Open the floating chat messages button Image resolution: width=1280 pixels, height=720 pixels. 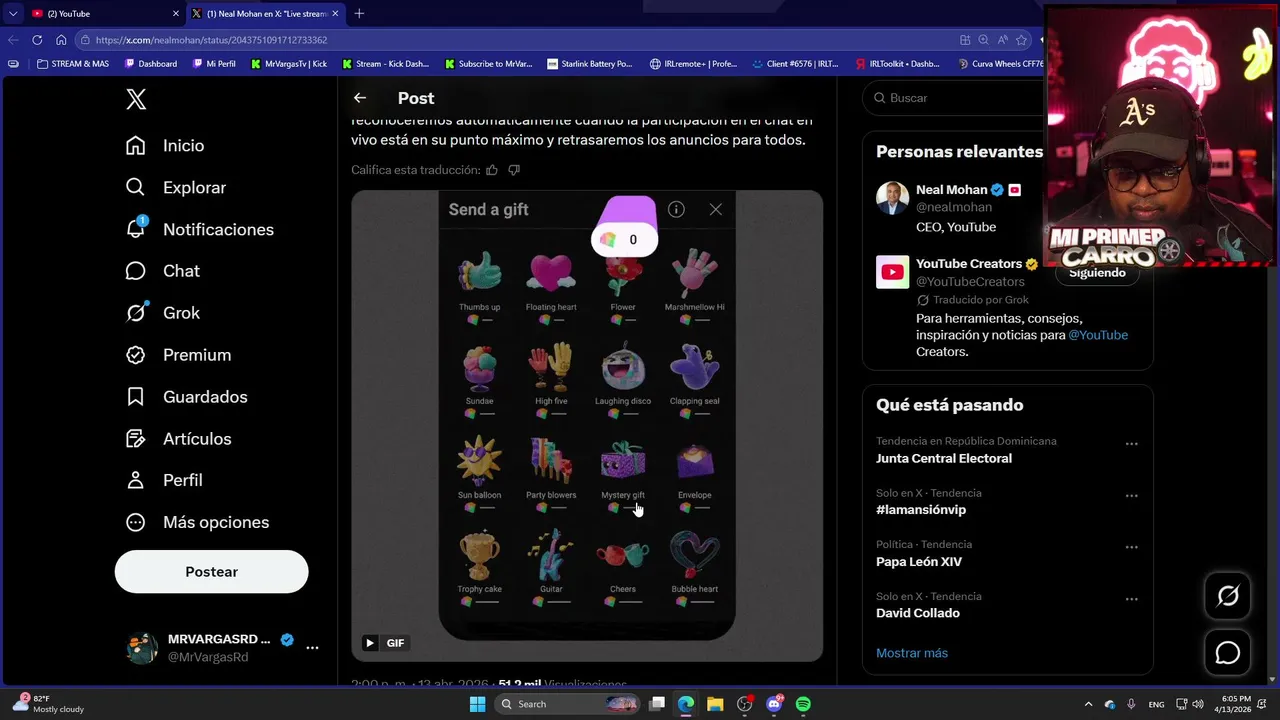(x=1228, y=653)
